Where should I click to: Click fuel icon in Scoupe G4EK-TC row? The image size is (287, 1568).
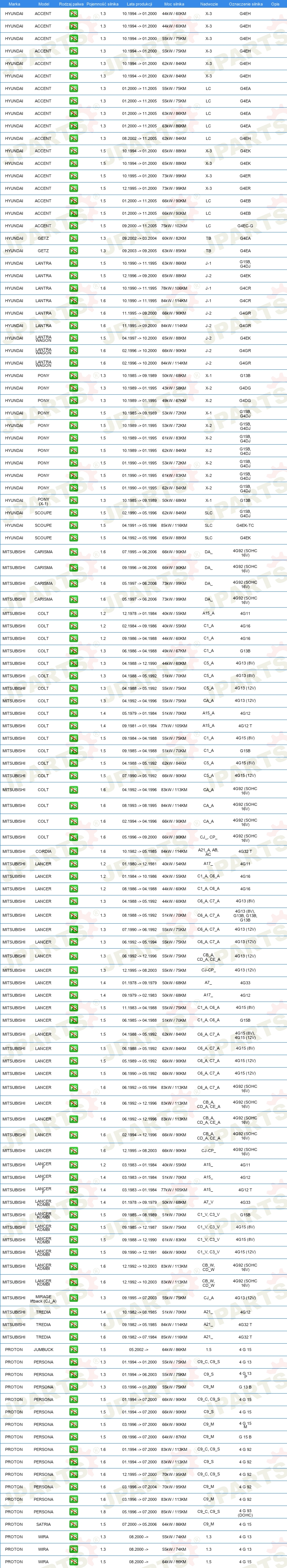(73, 525)
